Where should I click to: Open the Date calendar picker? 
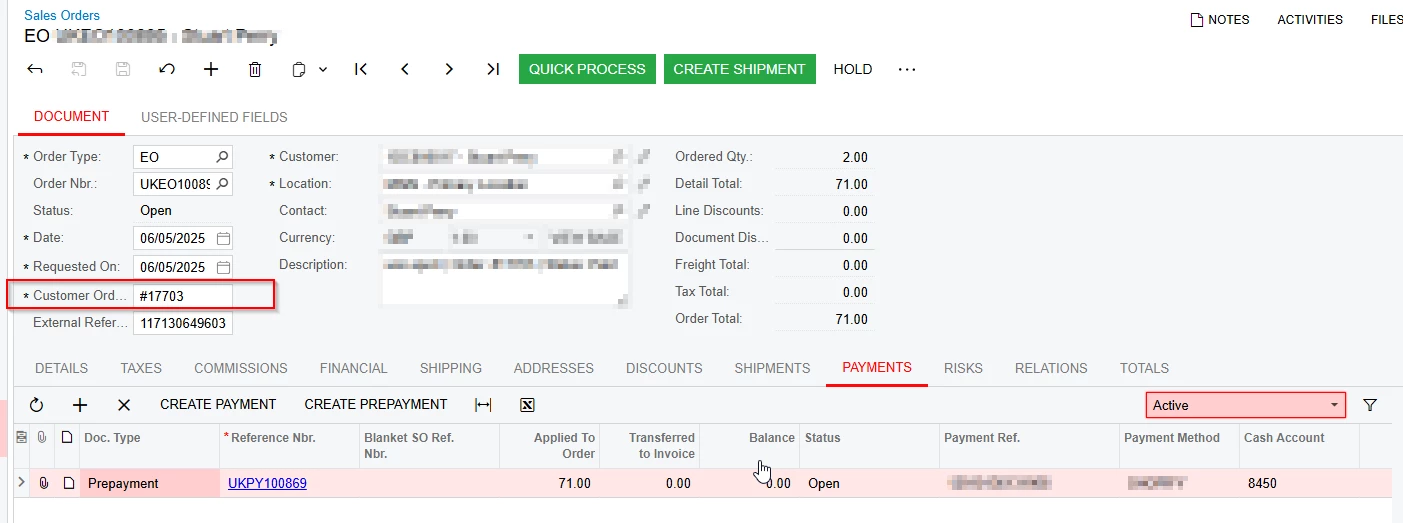click(223, 238)
